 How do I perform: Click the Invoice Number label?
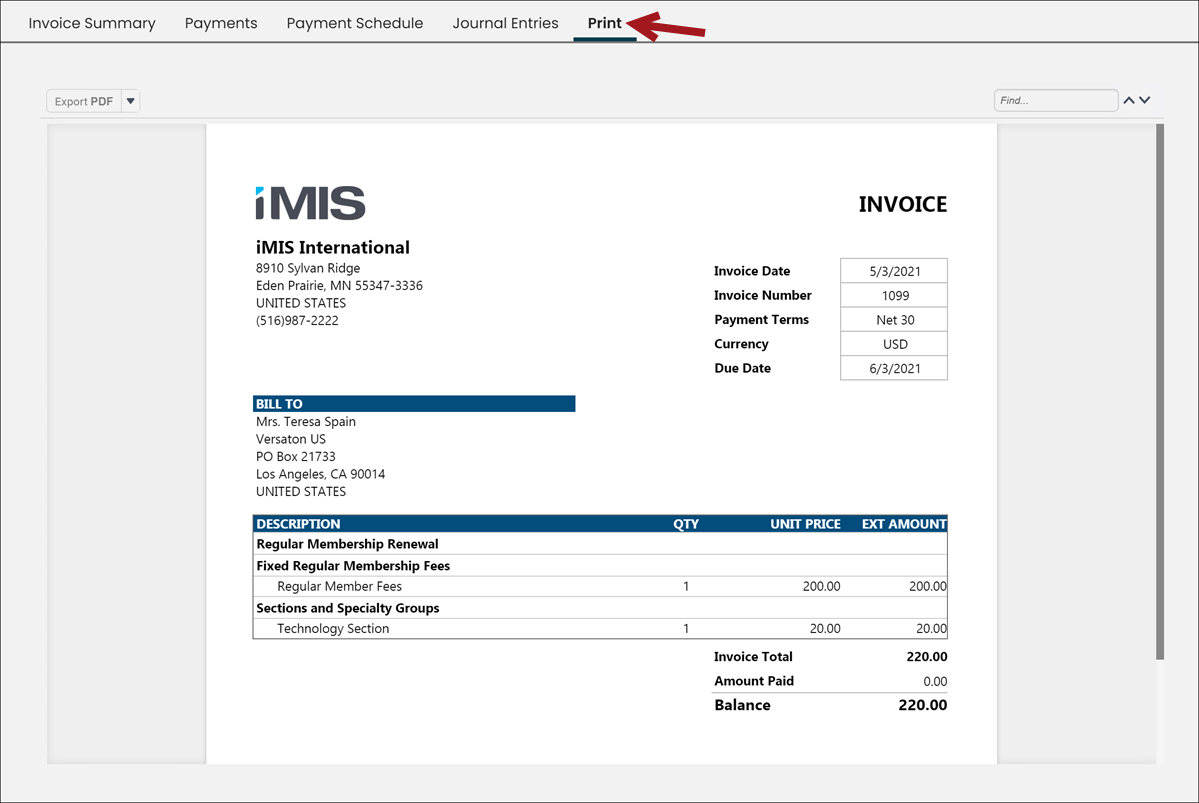762,295
